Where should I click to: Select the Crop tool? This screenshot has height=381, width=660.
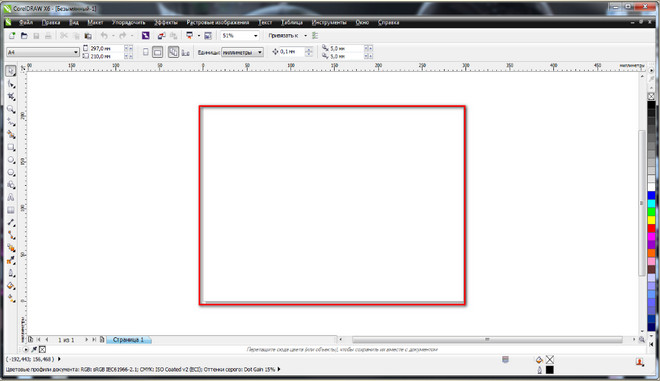(11, 97)
